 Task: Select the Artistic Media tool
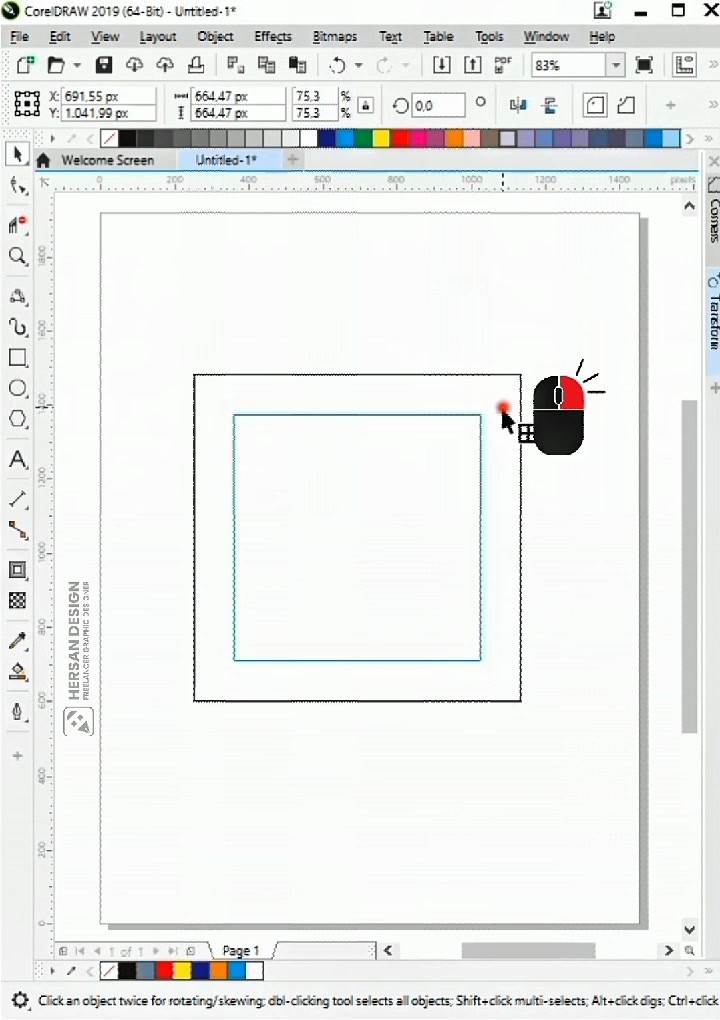[18, 327]
